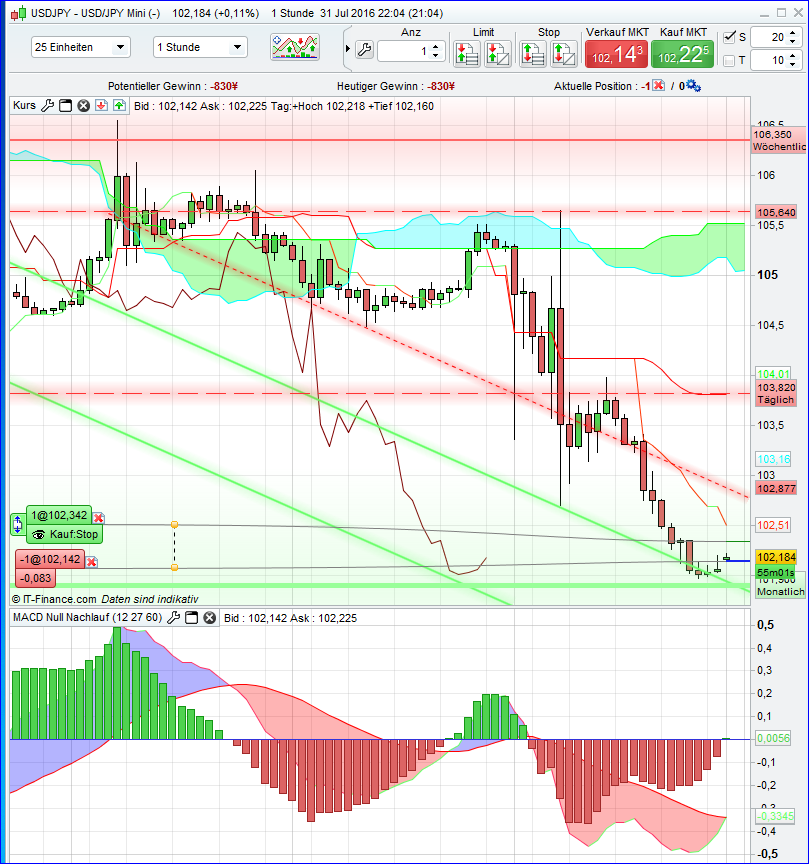
Task: Click upper orange handle on order line
Action: tap(174, 525)
